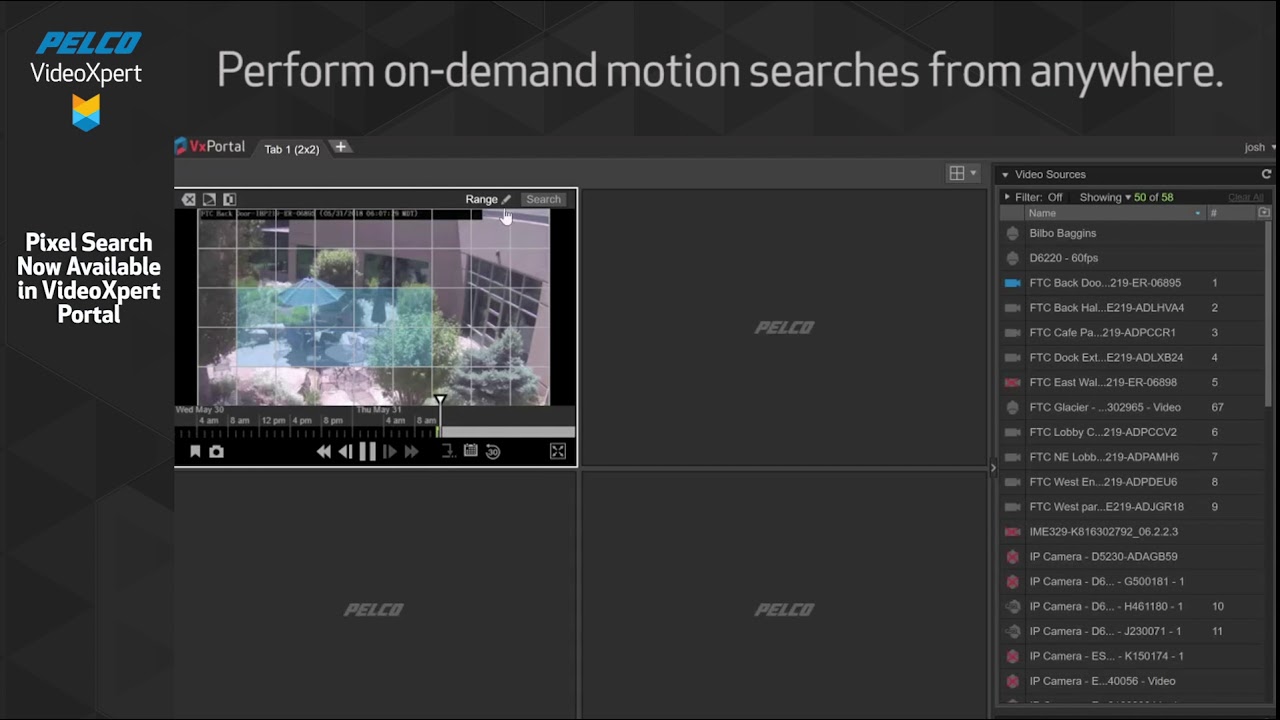Viewport: 1280px width, 720px height.
Task: Select FTC Lobby C...219-ADPCCV2 camera
Action: (x=1132, y=432)
